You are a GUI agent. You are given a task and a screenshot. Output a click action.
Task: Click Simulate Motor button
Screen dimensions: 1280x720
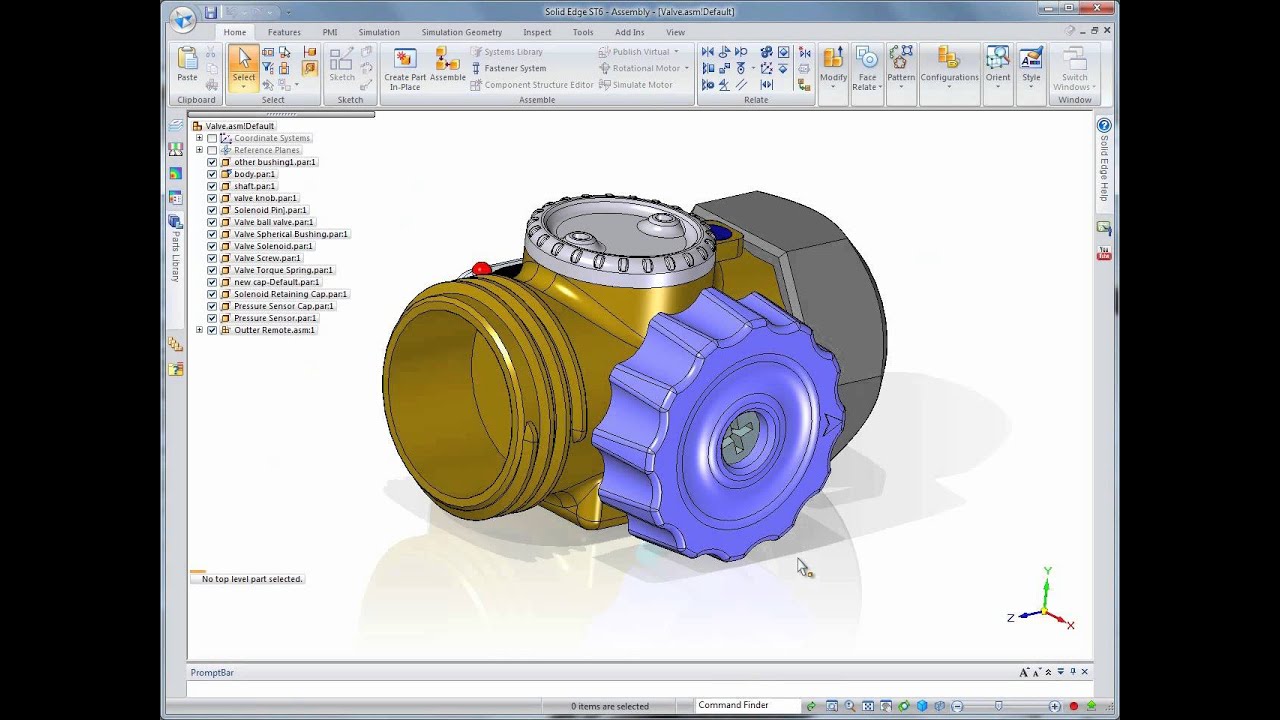pos(636,85)
